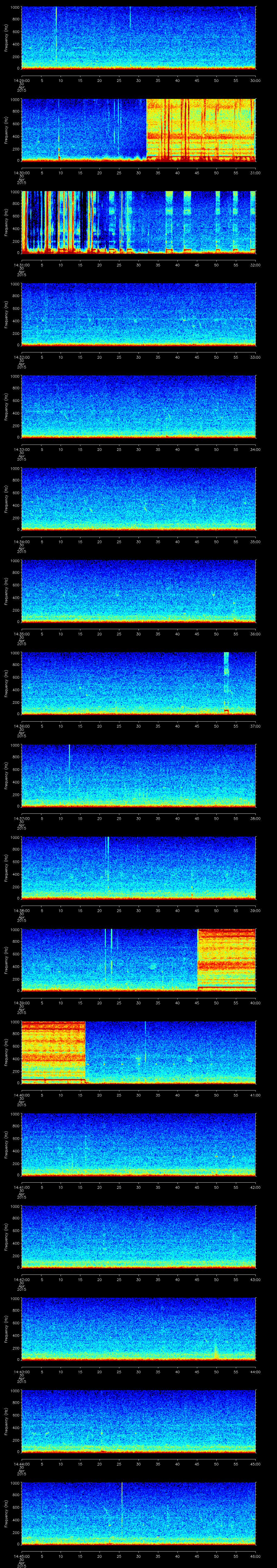277x1568 pixels.
Task: Click the 33:00 end-of-axis time label
Action: click(x=256, y=357)
